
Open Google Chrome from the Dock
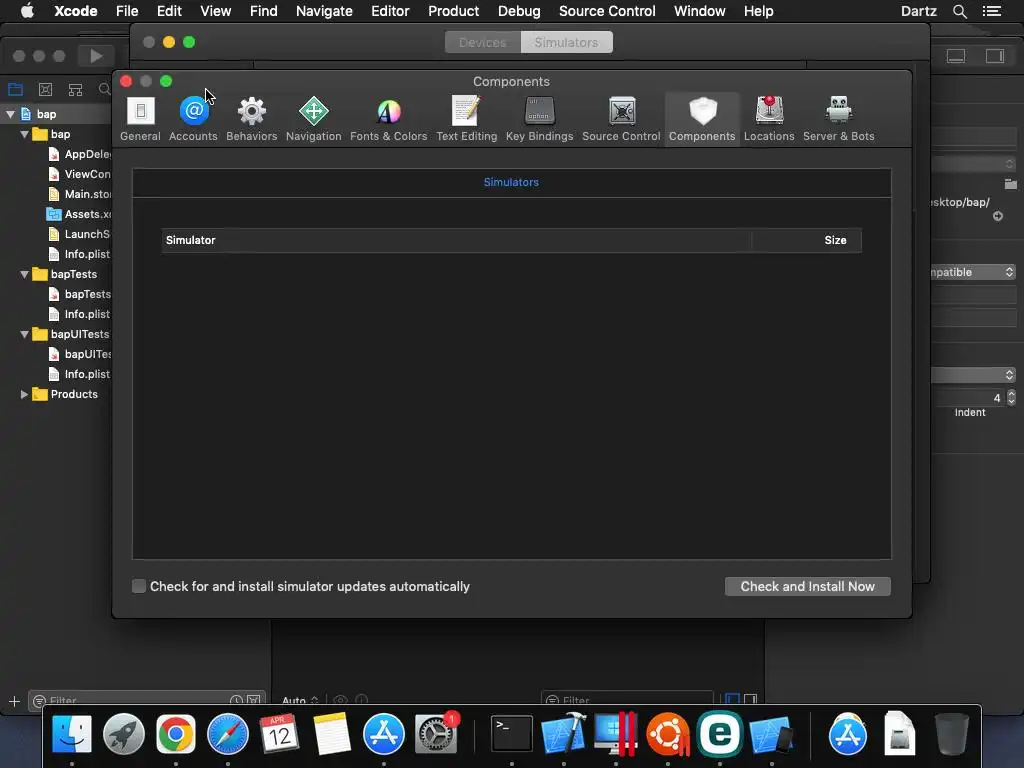(x=176, y=734)
